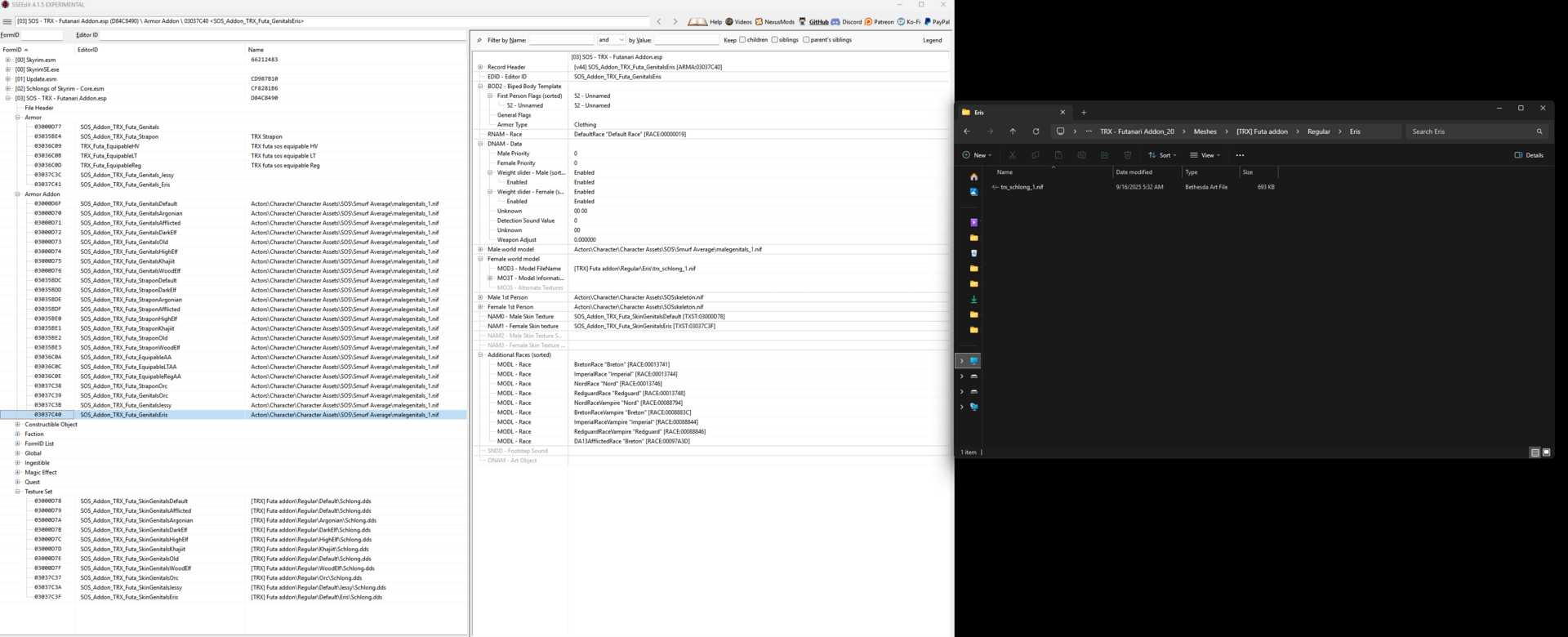
Task: Open the GitHub link
Action: tap(813, 22)
